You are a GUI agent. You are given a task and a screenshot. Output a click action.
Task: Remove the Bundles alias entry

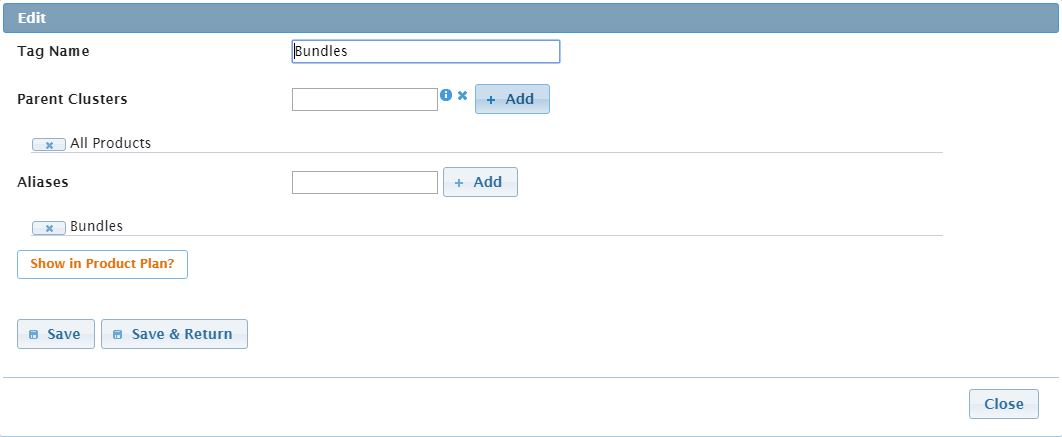point(49,228)
